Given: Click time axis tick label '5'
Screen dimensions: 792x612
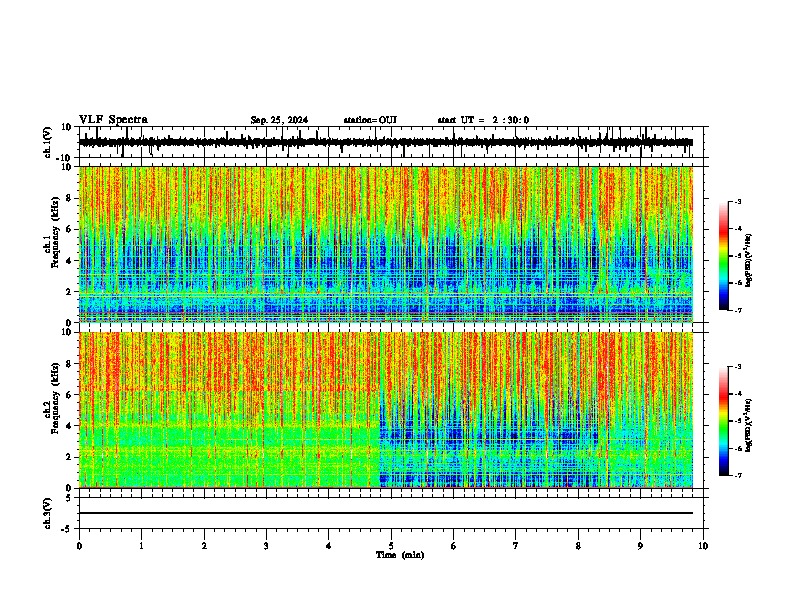Looking at the screenshot, I should 391,546.
